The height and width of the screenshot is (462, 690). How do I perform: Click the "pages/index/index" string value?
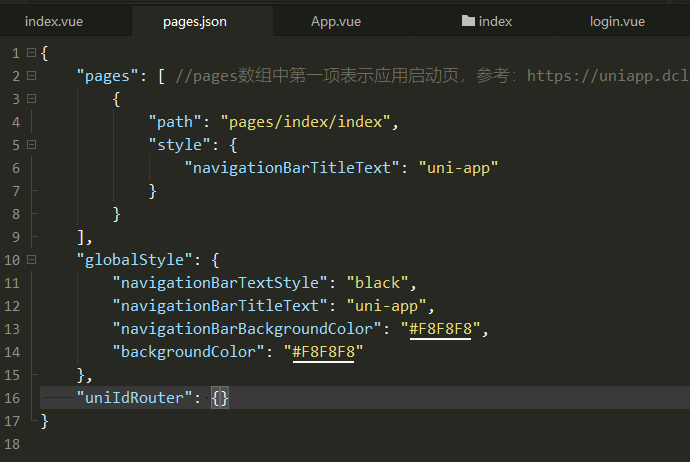[305, 122]
